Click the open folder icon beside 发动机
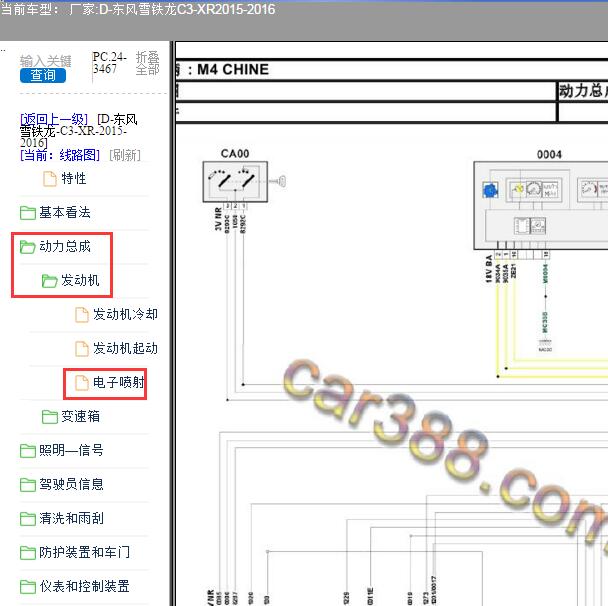 pyautogui.click(x=49, y=281)
